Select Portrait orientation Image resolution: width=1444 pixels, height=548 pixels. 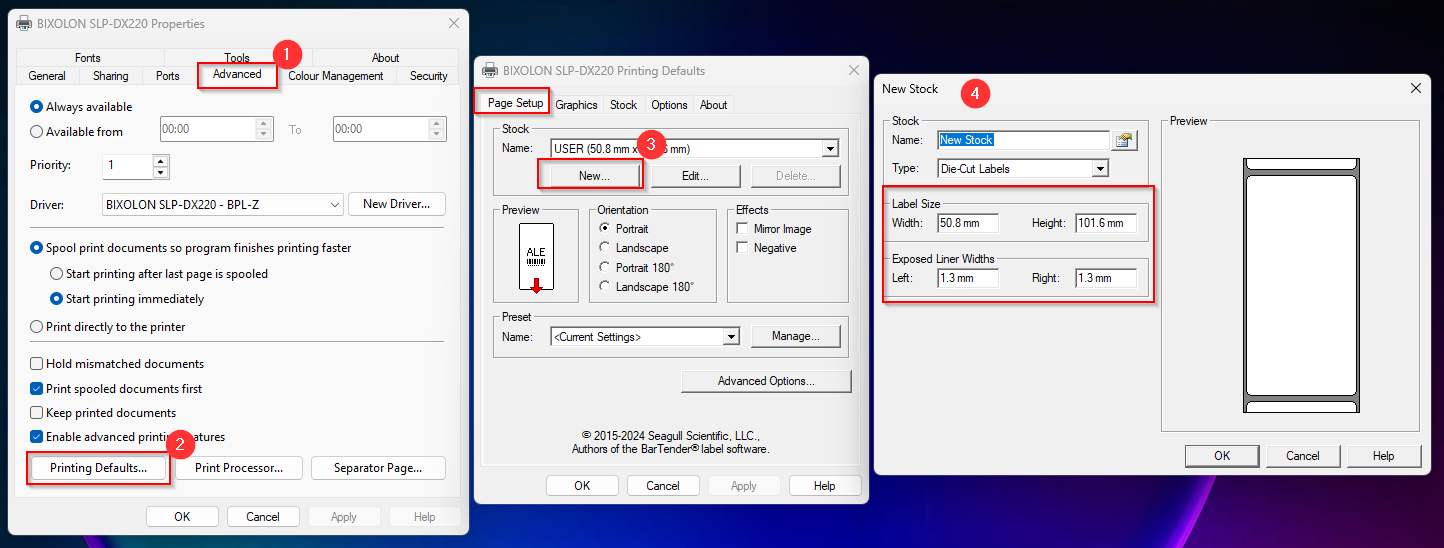pos(605,228)
